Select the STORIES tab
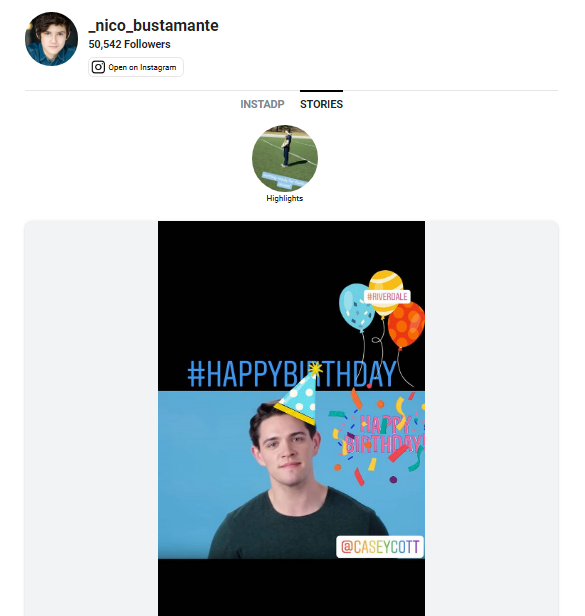This screenshot has height=616, width=585. (x=321, y=104)
